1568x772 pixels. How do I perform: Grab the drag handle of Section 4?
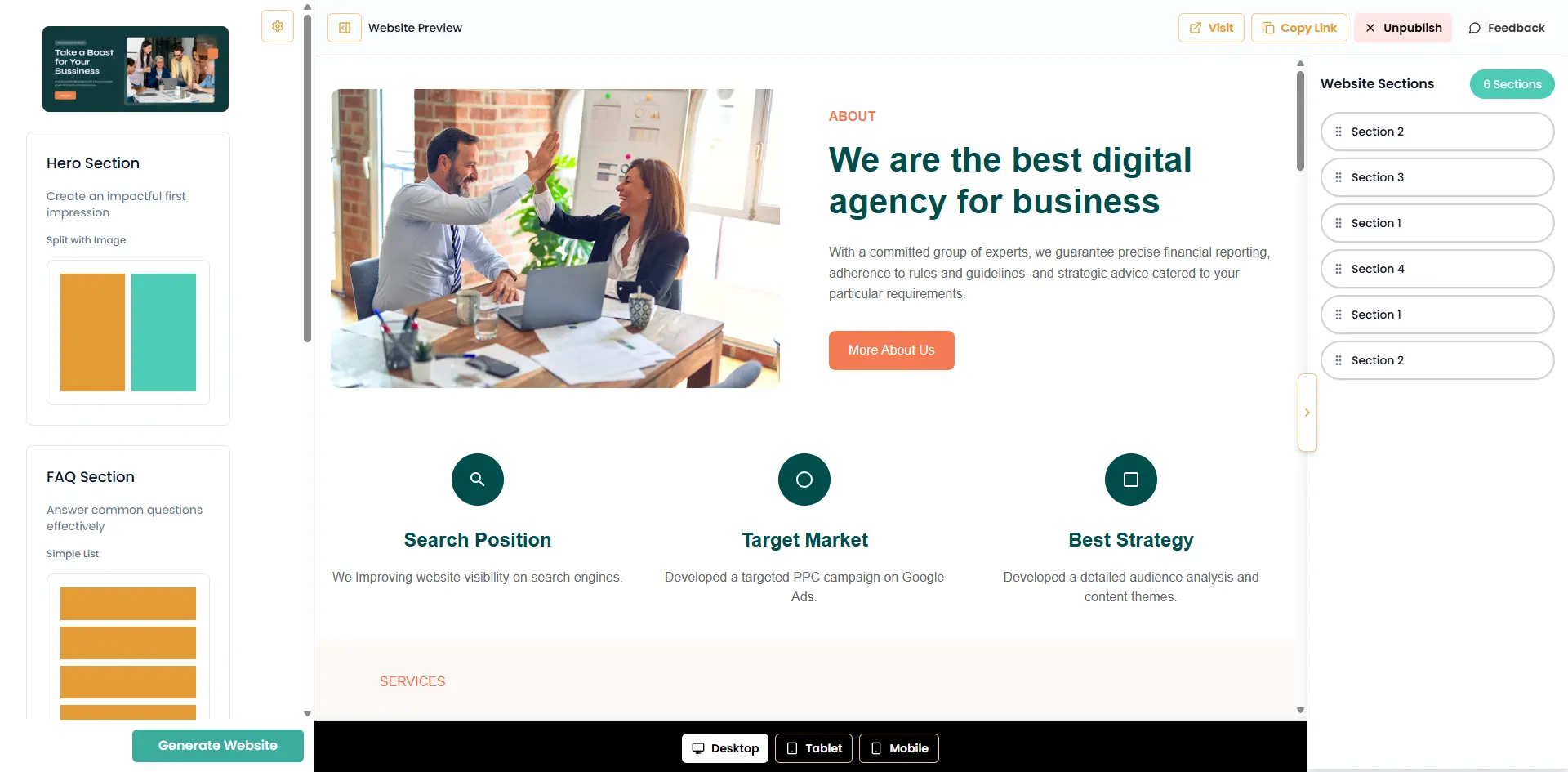pos(1339,269)
